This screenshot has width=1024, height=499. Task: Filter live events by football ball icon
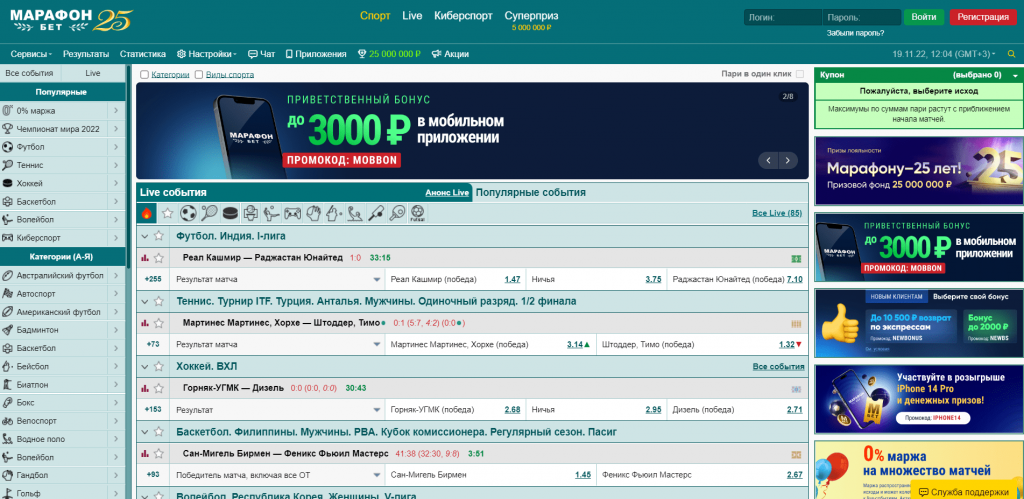(x=189, y=213)
